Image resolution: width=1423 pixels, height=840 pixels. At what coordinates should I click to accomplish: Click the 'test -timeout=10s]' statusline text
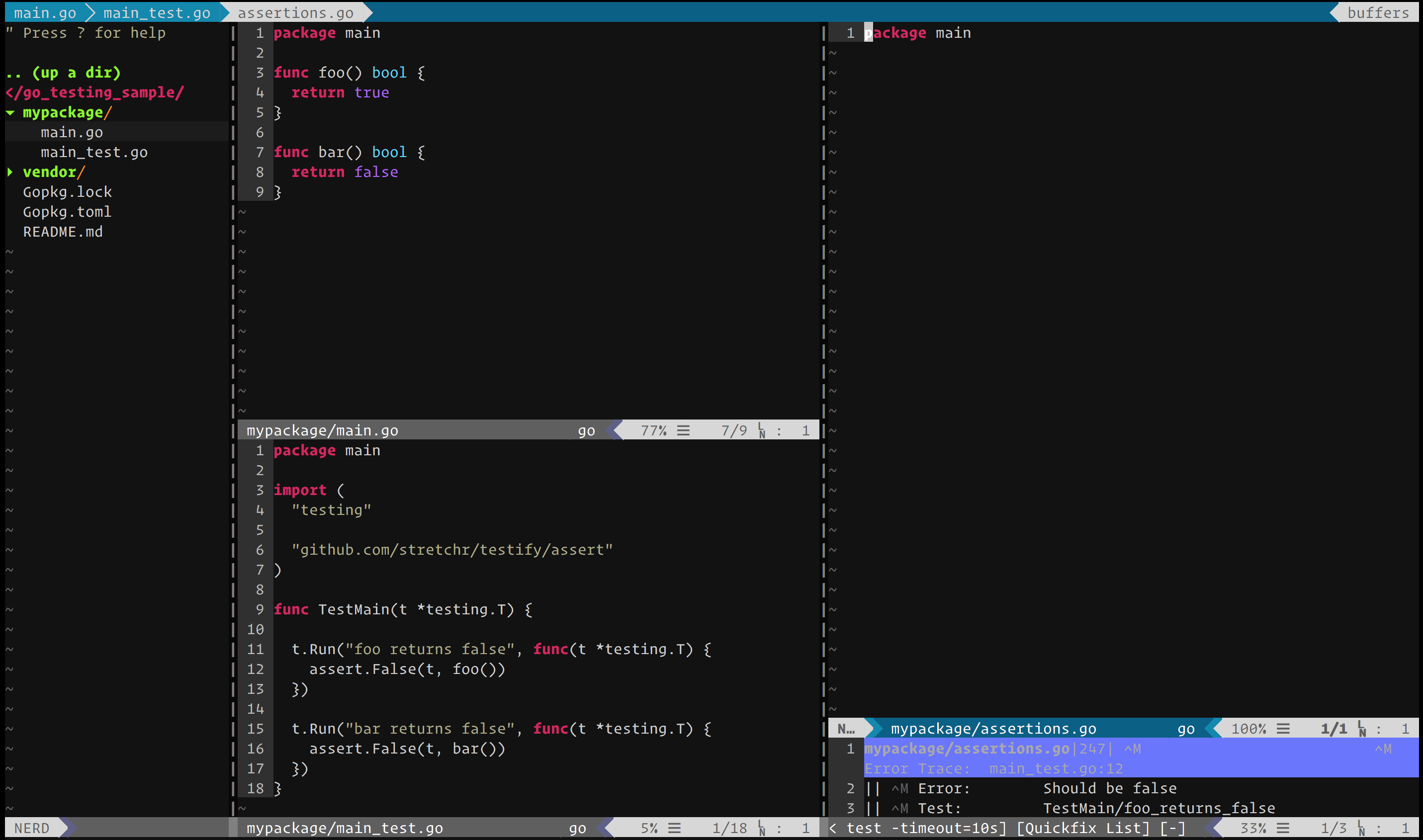(926, 828)
